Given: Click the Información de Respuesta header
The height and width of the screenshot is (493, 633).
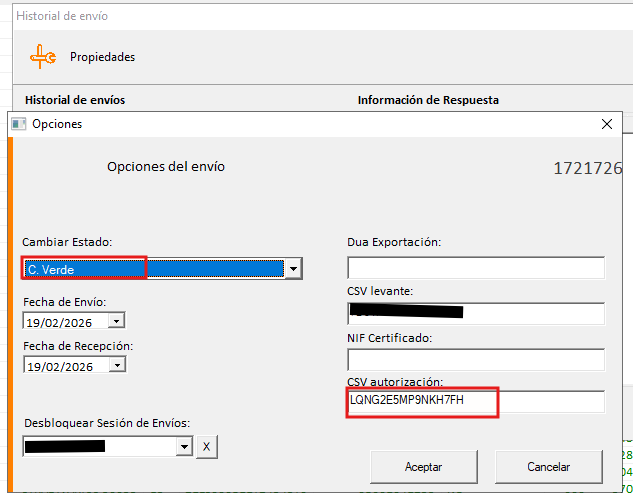Looking at the screenshot, I should tap(428, 100).
